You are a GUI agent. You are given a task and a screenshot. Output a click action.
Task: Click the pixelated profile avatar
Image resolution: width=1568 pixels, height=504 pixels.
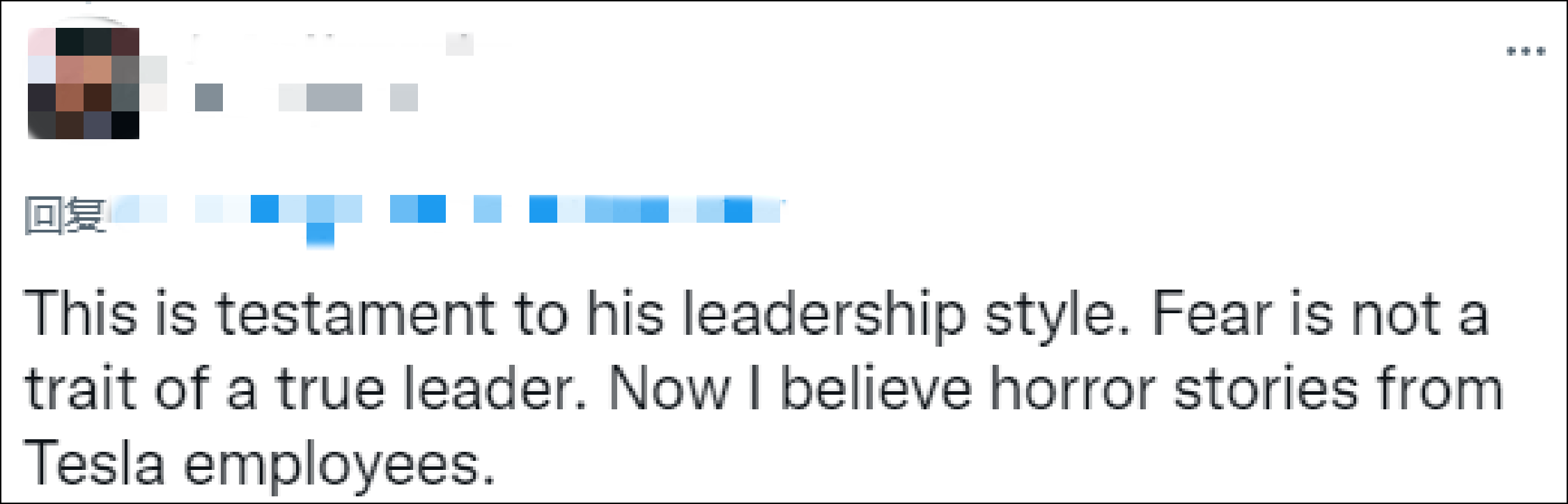click(84, 84)
